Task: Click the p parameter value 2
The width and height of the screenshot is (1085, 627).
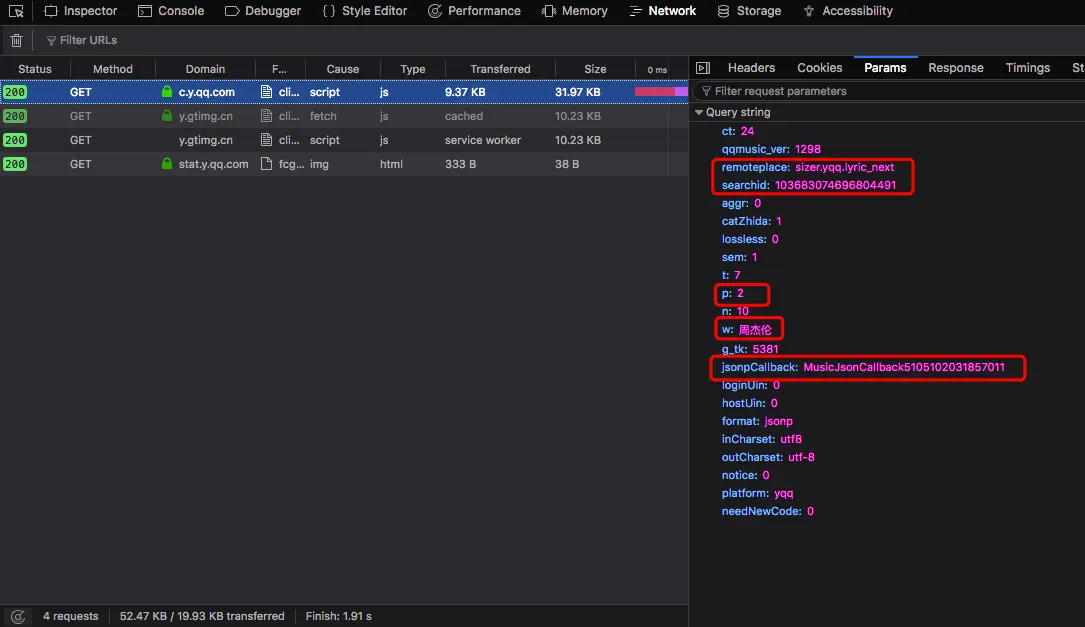Action: click(740, 293)
